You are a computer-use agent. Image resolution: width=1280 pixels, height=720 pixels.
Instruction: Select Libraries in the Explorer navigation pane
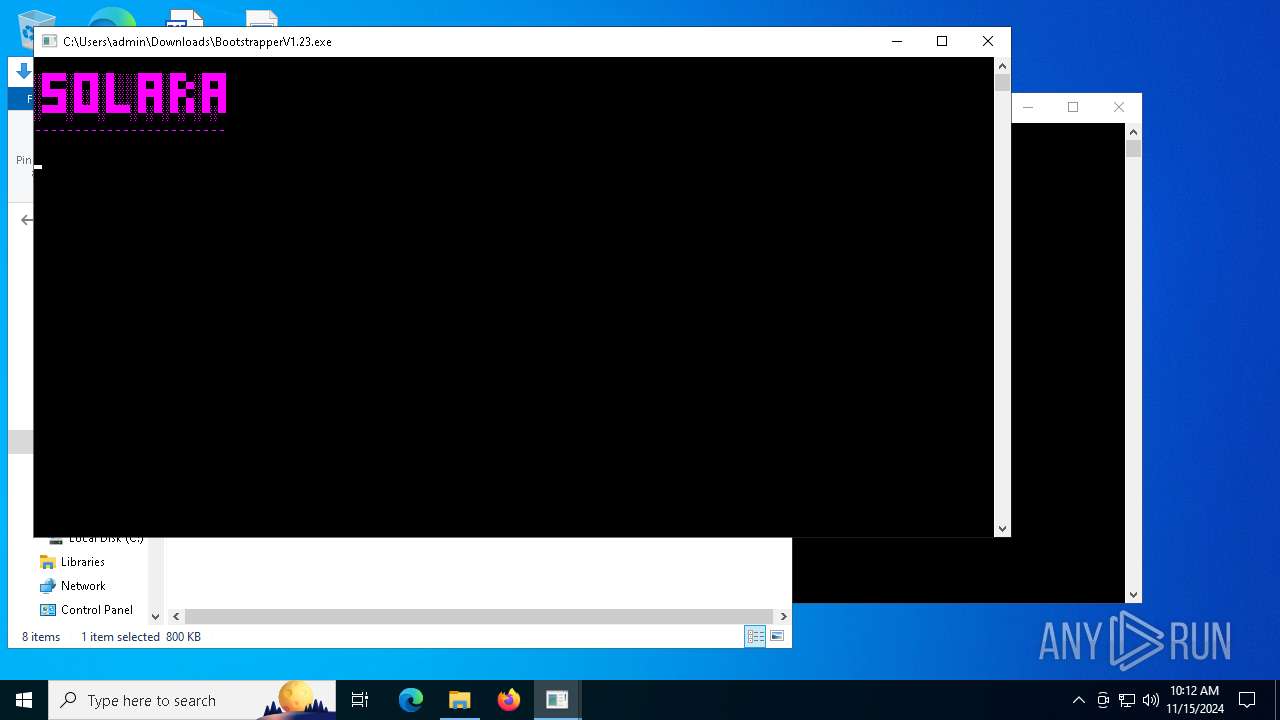pos(82,562)
